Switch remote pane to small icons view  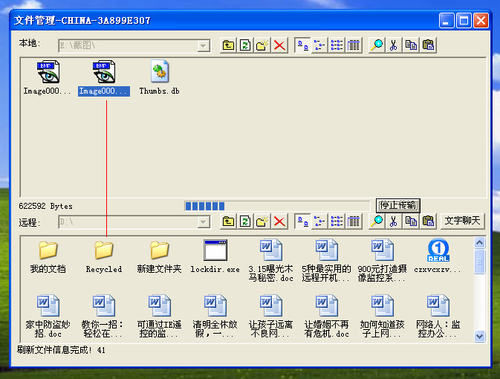coord(320,221)
